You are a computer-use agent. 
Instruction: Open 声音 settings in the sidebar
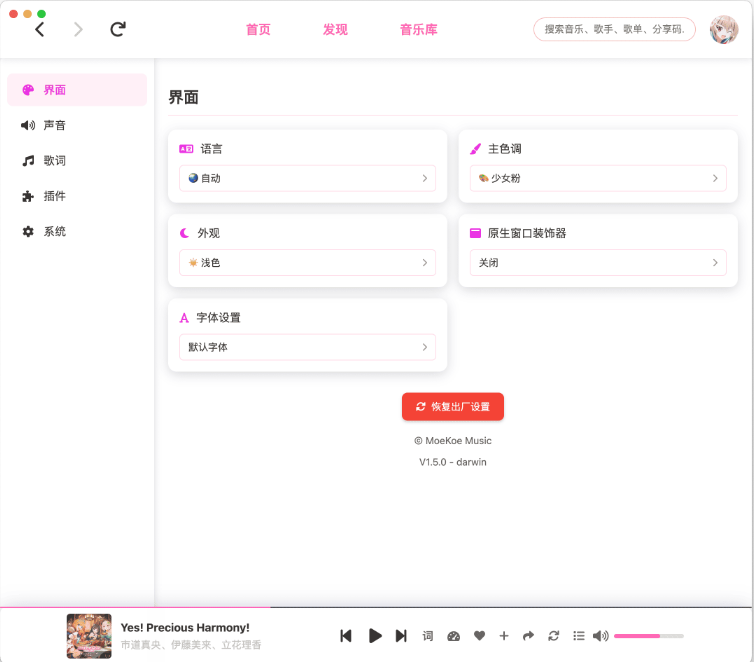pos(77,125)
